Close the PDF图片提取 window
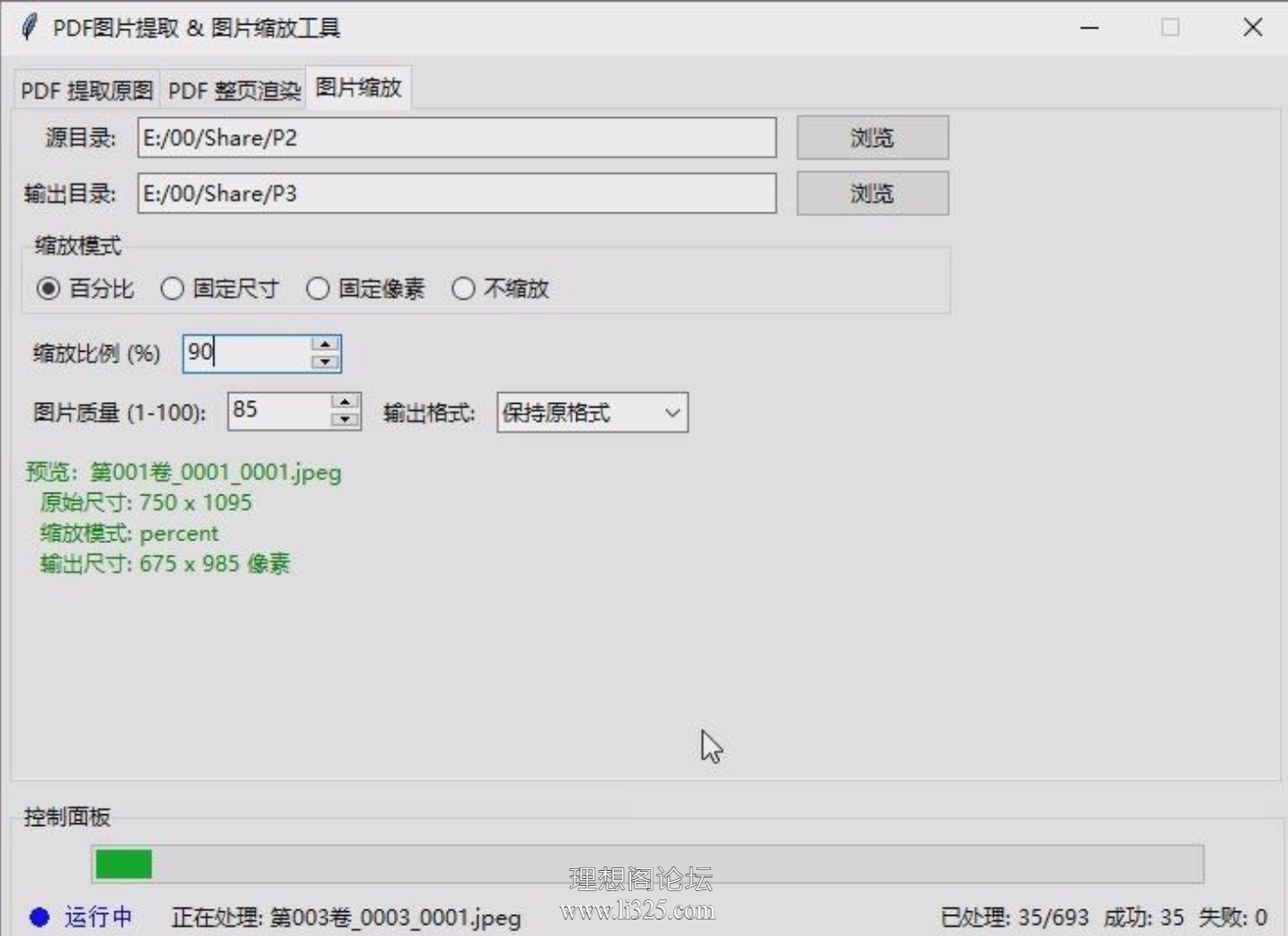The width and height of the screenshot is (1288, 936). click(1252, 27)
